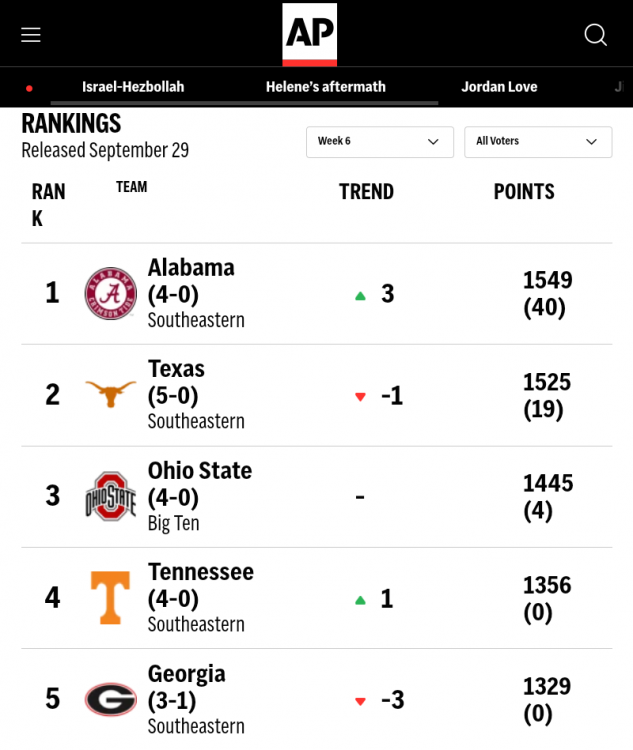Click the Ohio State Buckeyes logo
Screen dimensions: 633x750
(110, 497)
